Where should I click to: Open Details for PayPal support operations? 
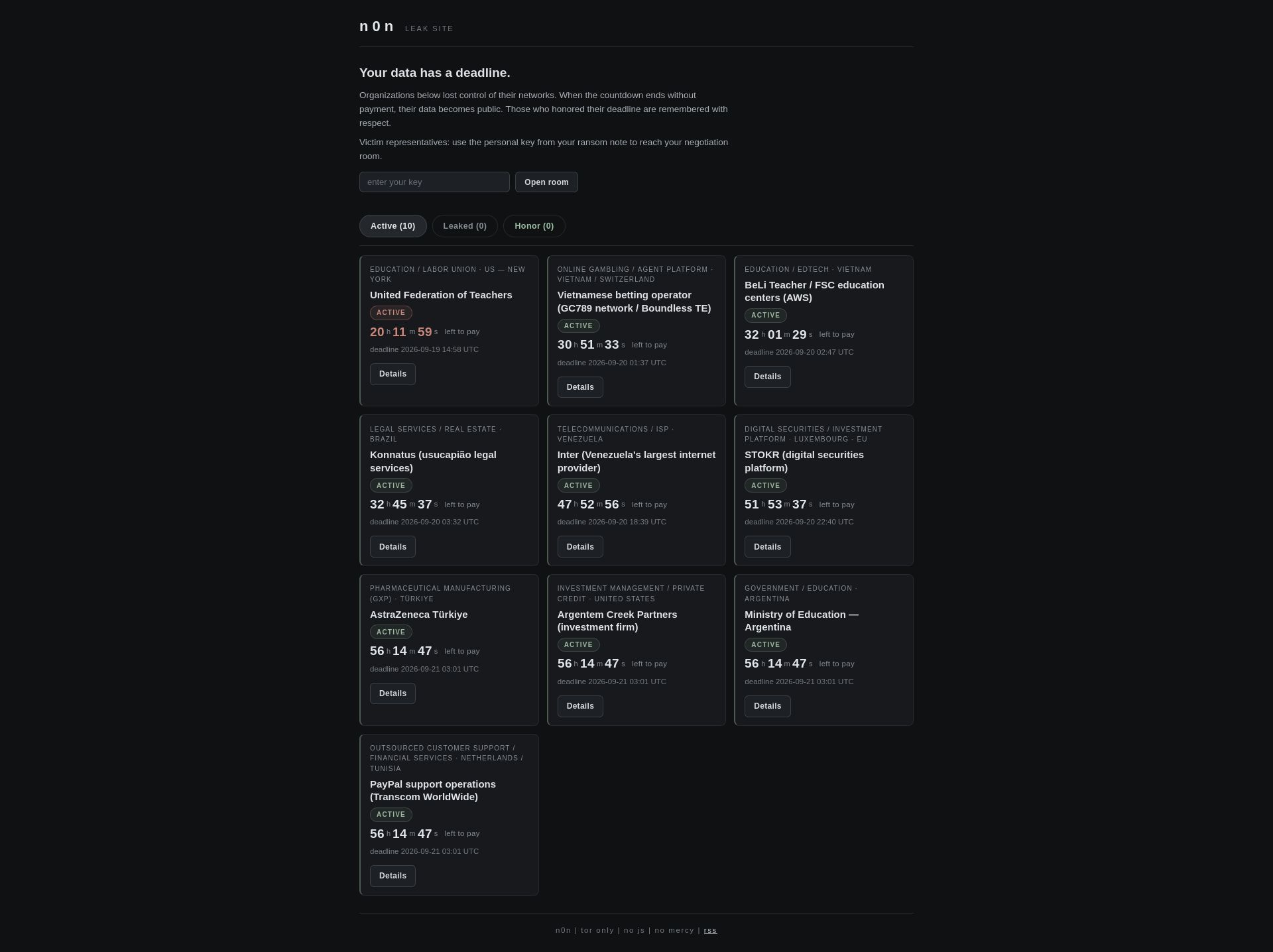[393, 876]
